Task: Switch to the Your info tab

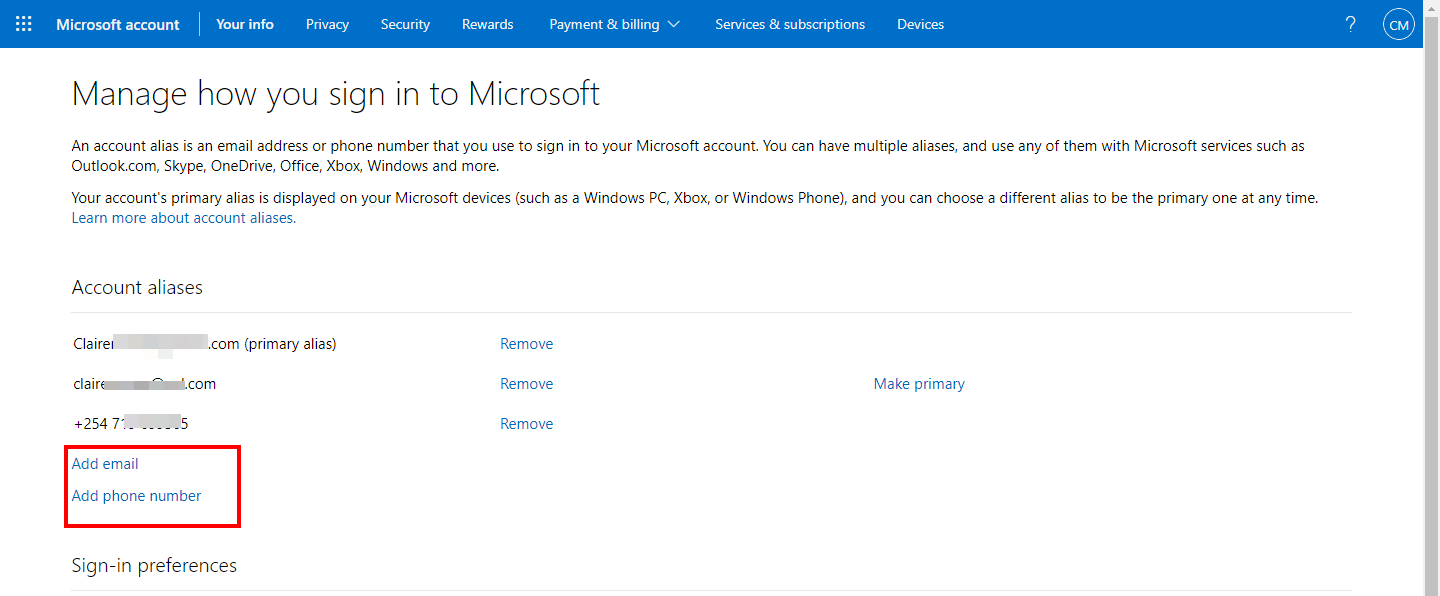Action: click(245, 24)
